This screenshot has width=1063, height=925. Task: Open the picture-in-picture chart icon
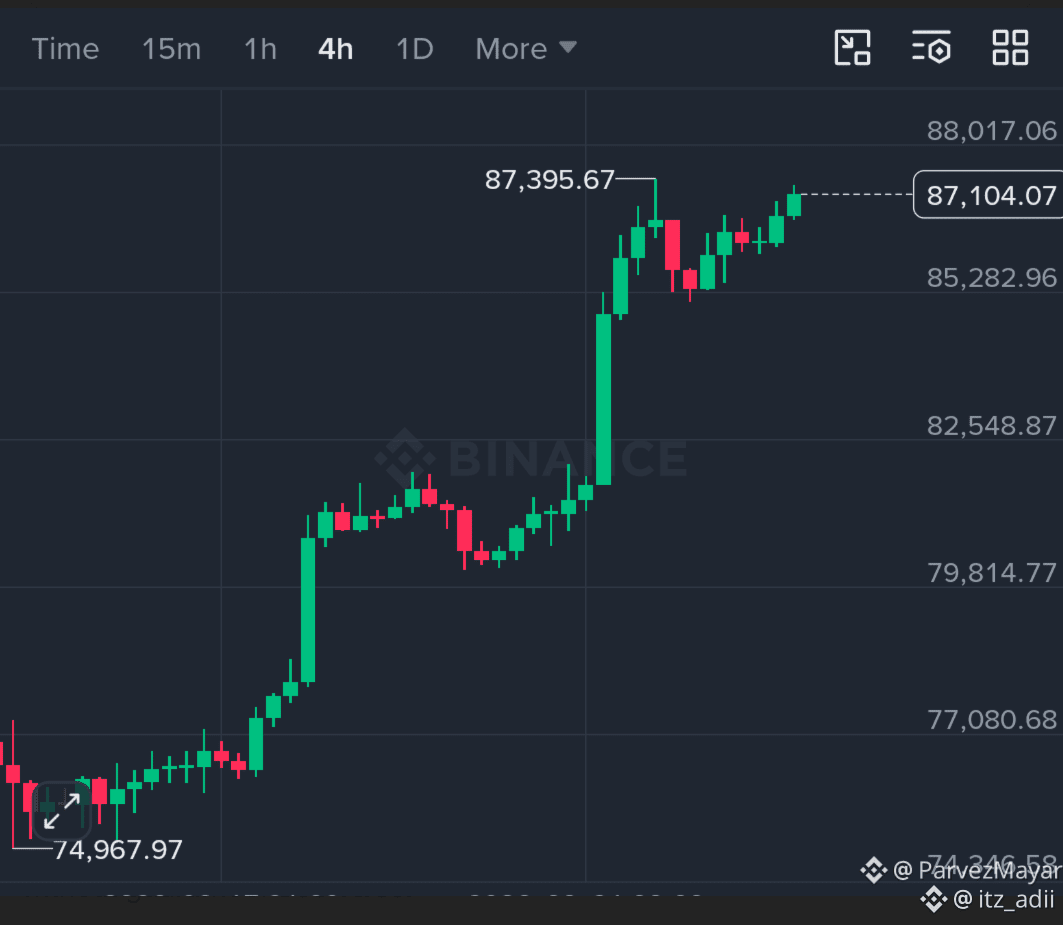point(852,48)
